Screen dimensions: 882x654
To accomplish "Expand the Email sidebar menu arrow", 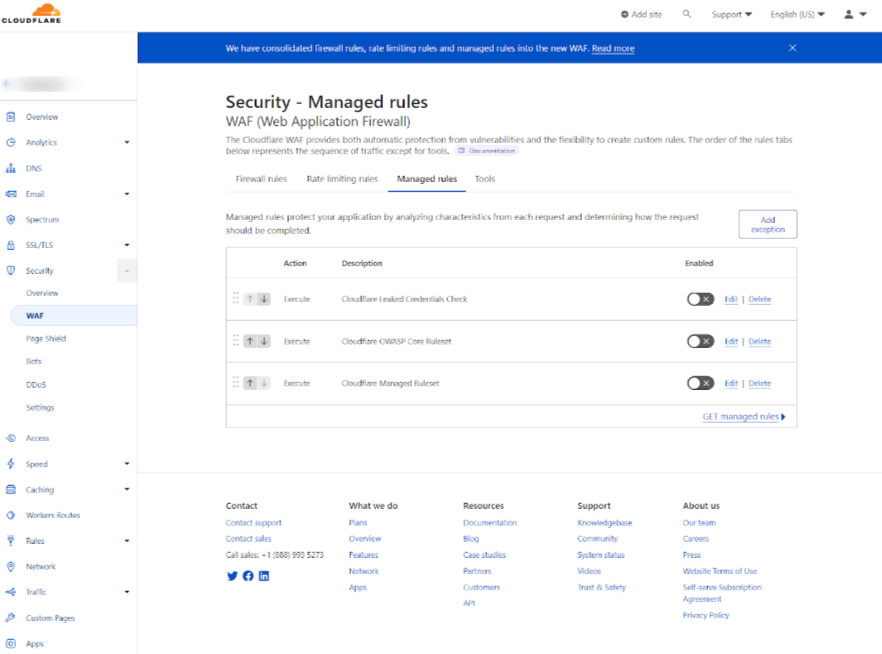I will pyautogui.click(x=127, y=194).
